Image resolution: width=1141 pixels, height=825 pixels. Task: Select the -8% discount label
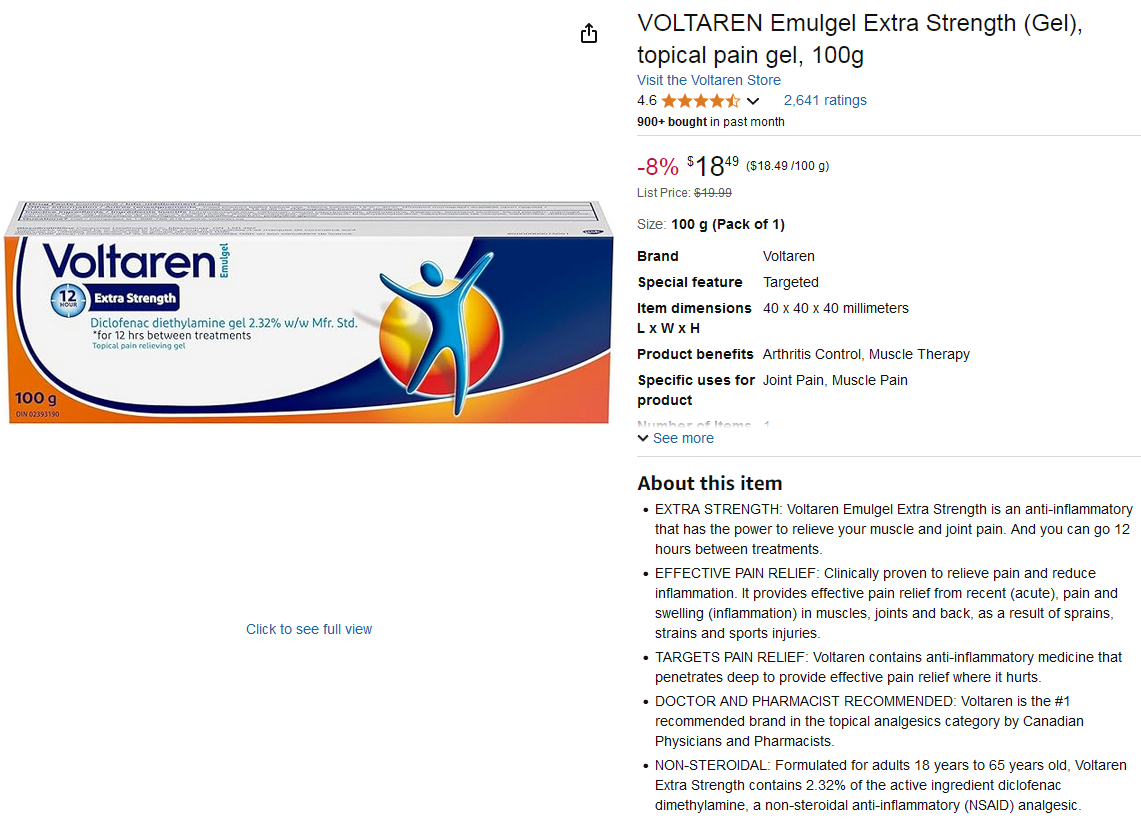pyautogui.click(x=658, y=167)
